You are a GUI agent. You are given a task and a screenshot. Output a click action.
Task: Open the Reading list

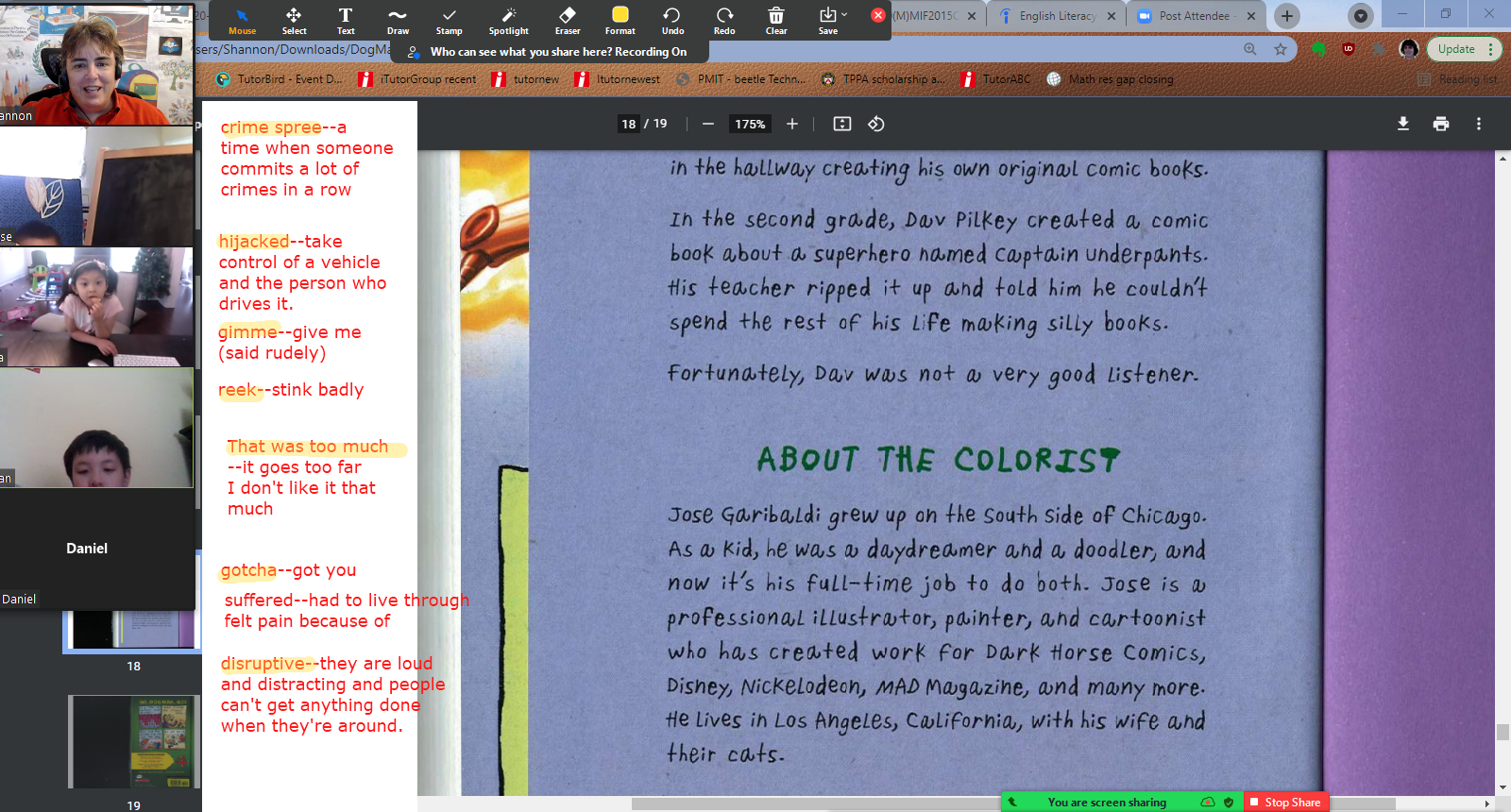pyautogui.click(x=1458, y=79)
